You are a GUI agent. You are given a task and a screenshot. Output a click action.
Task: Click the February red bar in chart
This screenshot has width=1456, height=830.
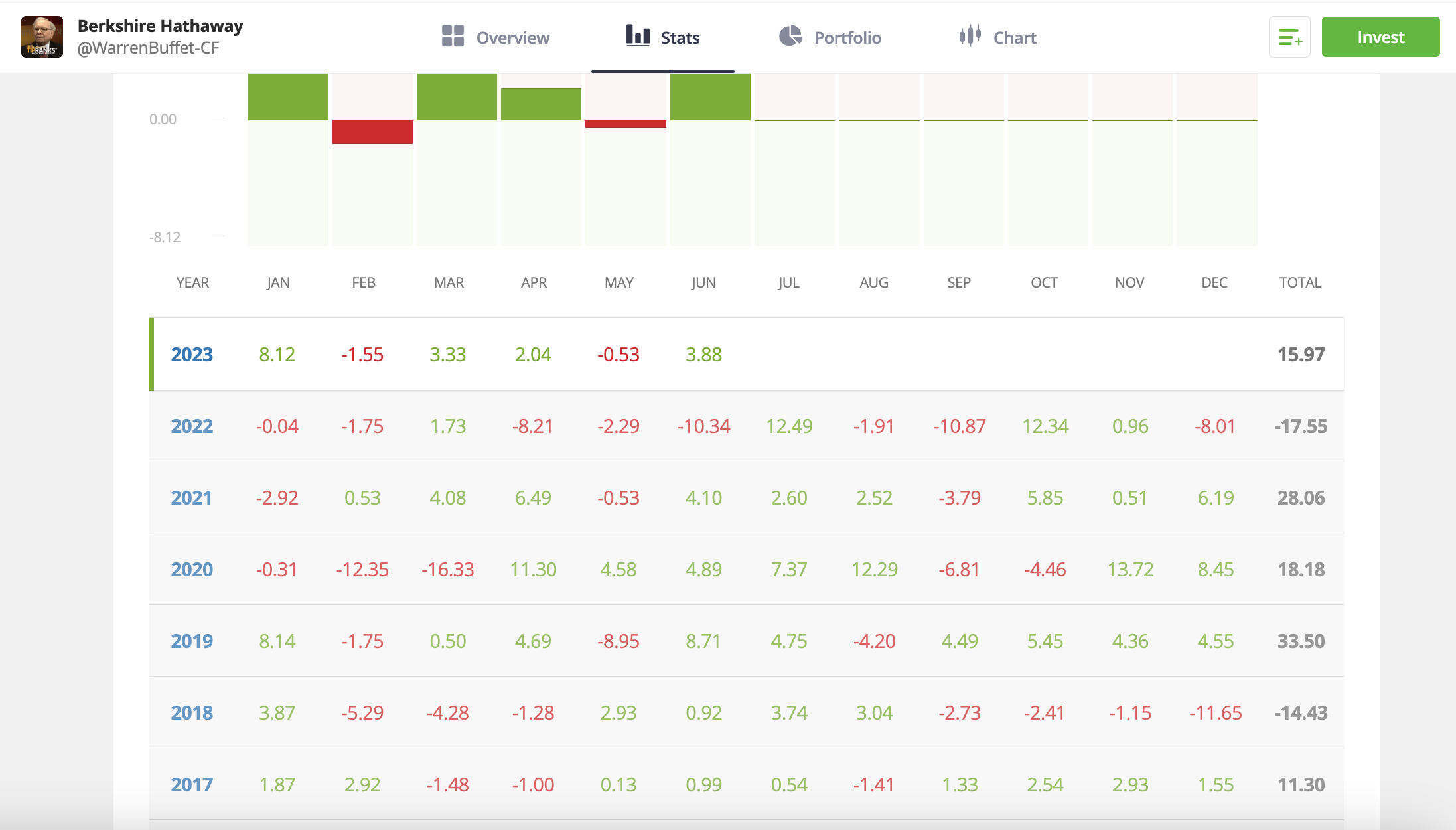372,132
